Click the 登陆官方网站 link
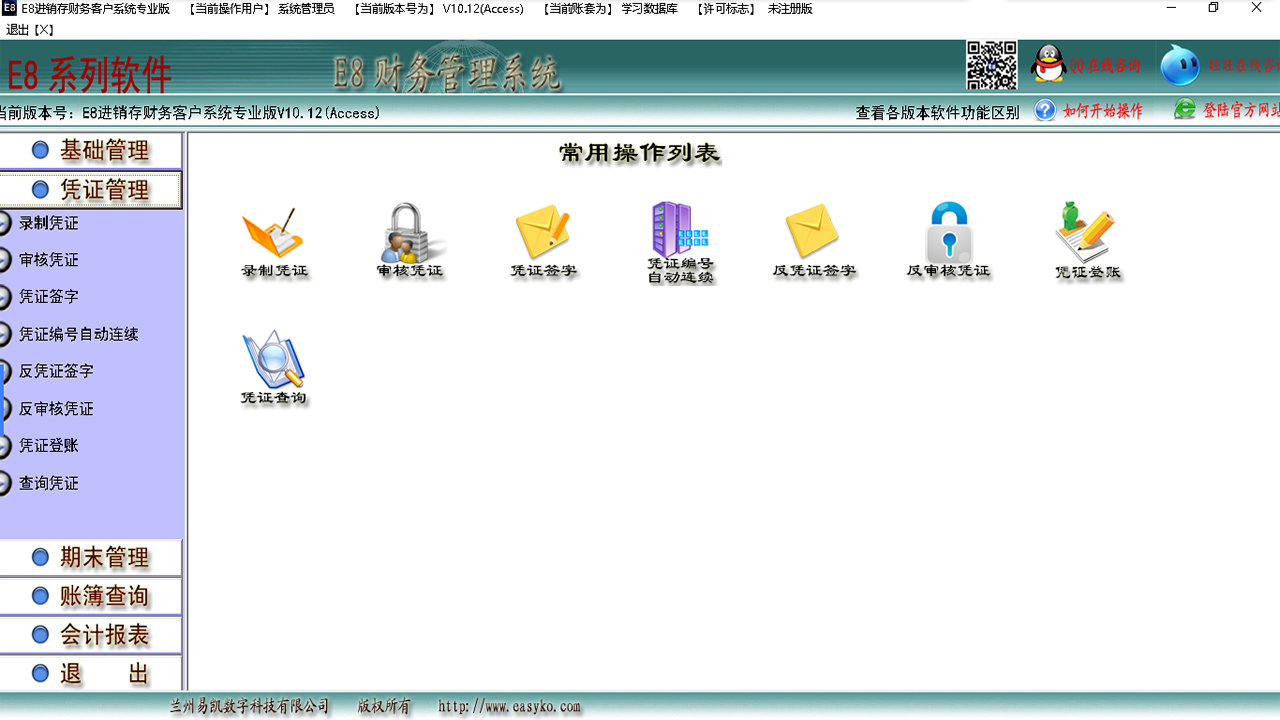This screenshot has width=1280, height=720. [x=1241, y=110]
